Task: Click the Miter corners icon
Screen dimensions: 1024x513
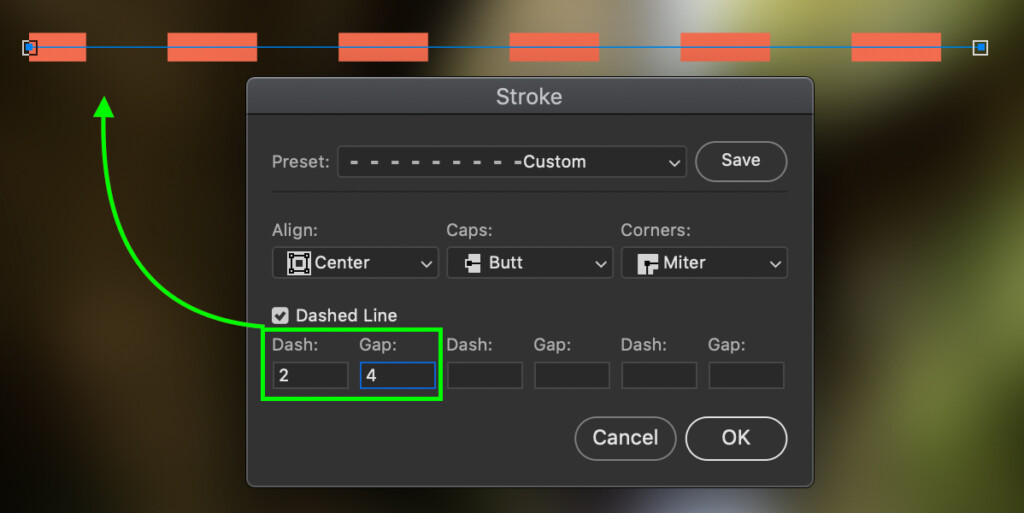Action: tap(647, 263)
